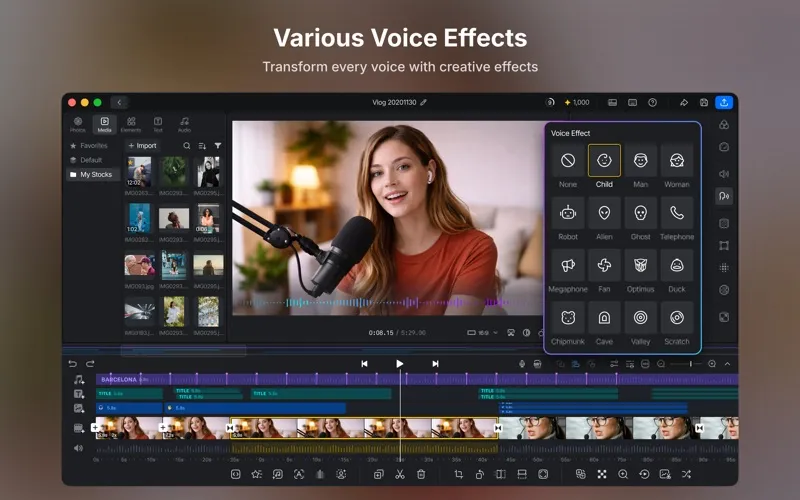Undo the last action

tap(72, 364)
